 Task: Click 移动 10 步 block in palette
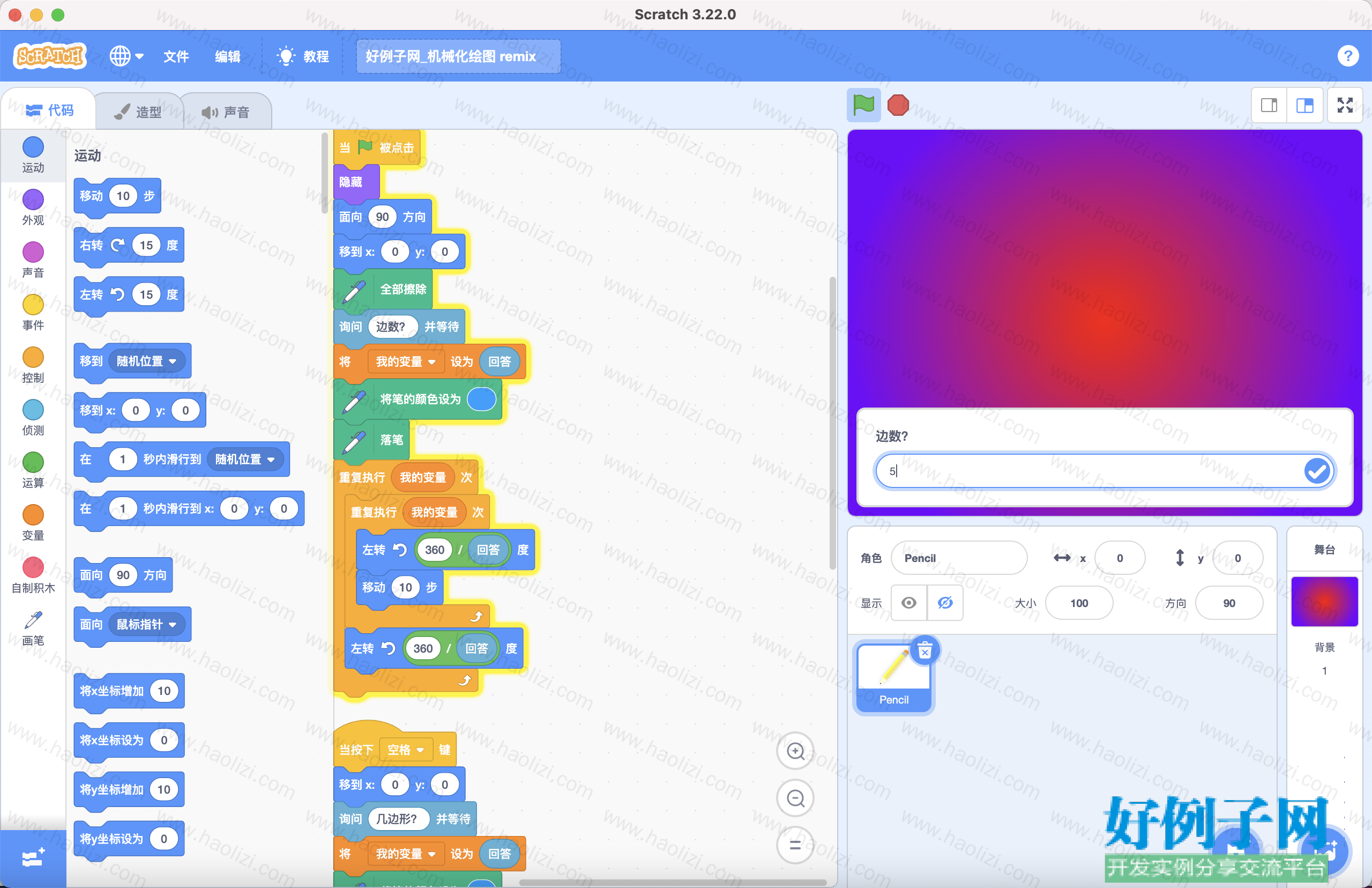[117, 196]
